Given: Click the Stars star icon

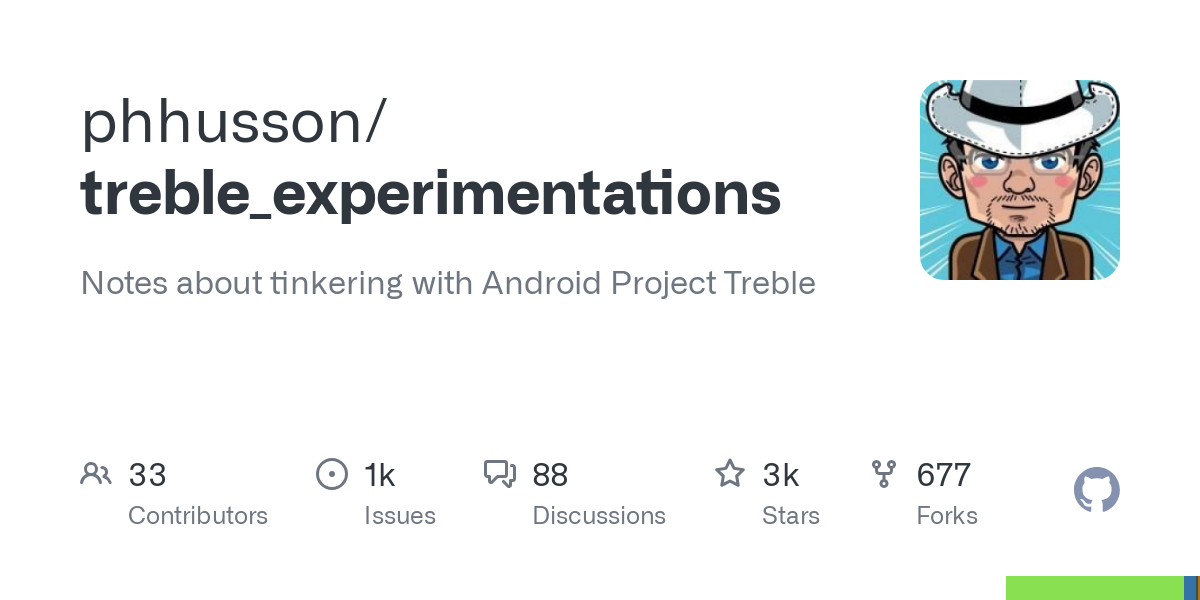Looking at the screenshot, I should click(x=730, y=474).
